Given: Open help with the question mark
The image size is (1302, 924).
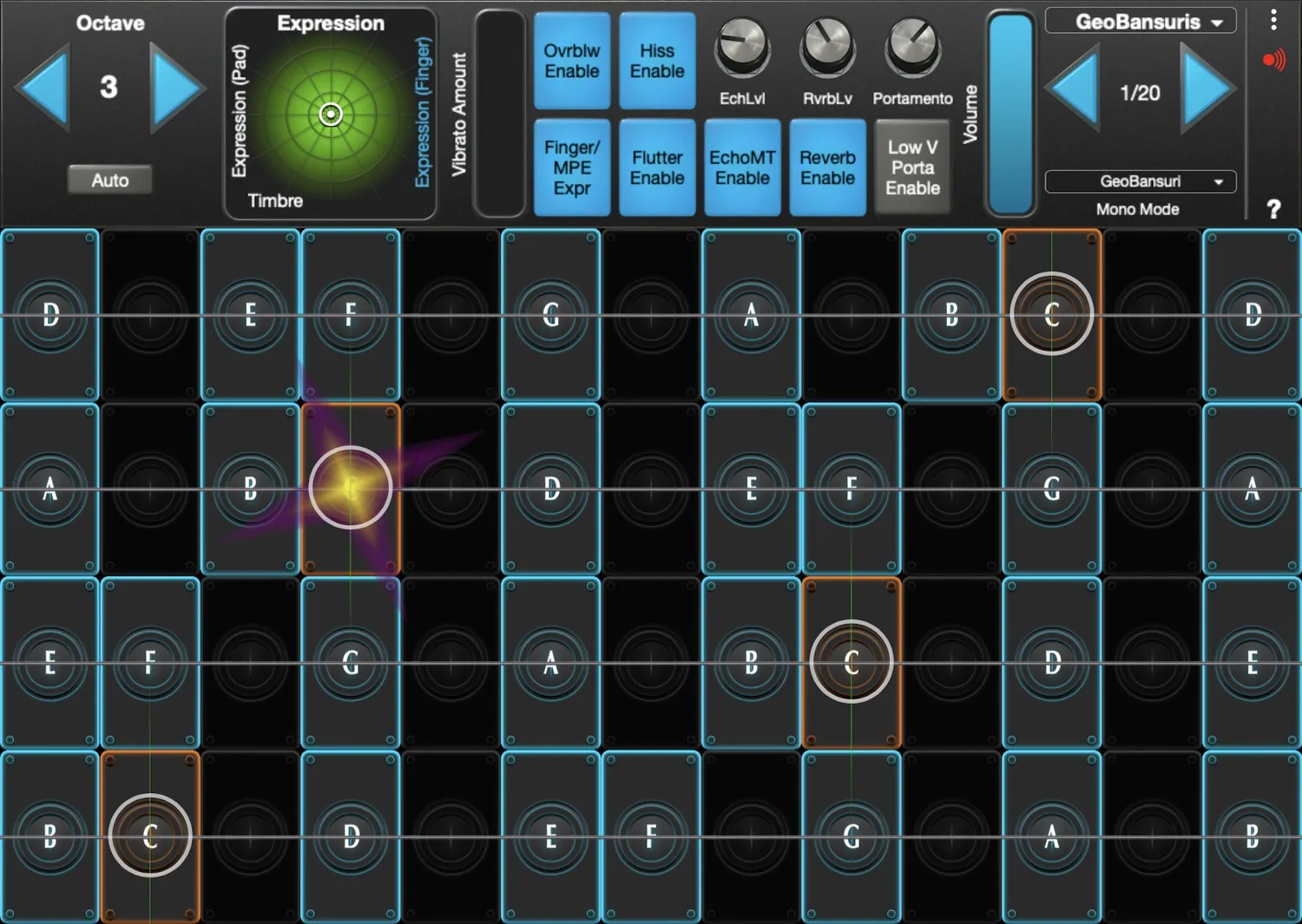Looking at the screenshot, I should pos(1273,209).
